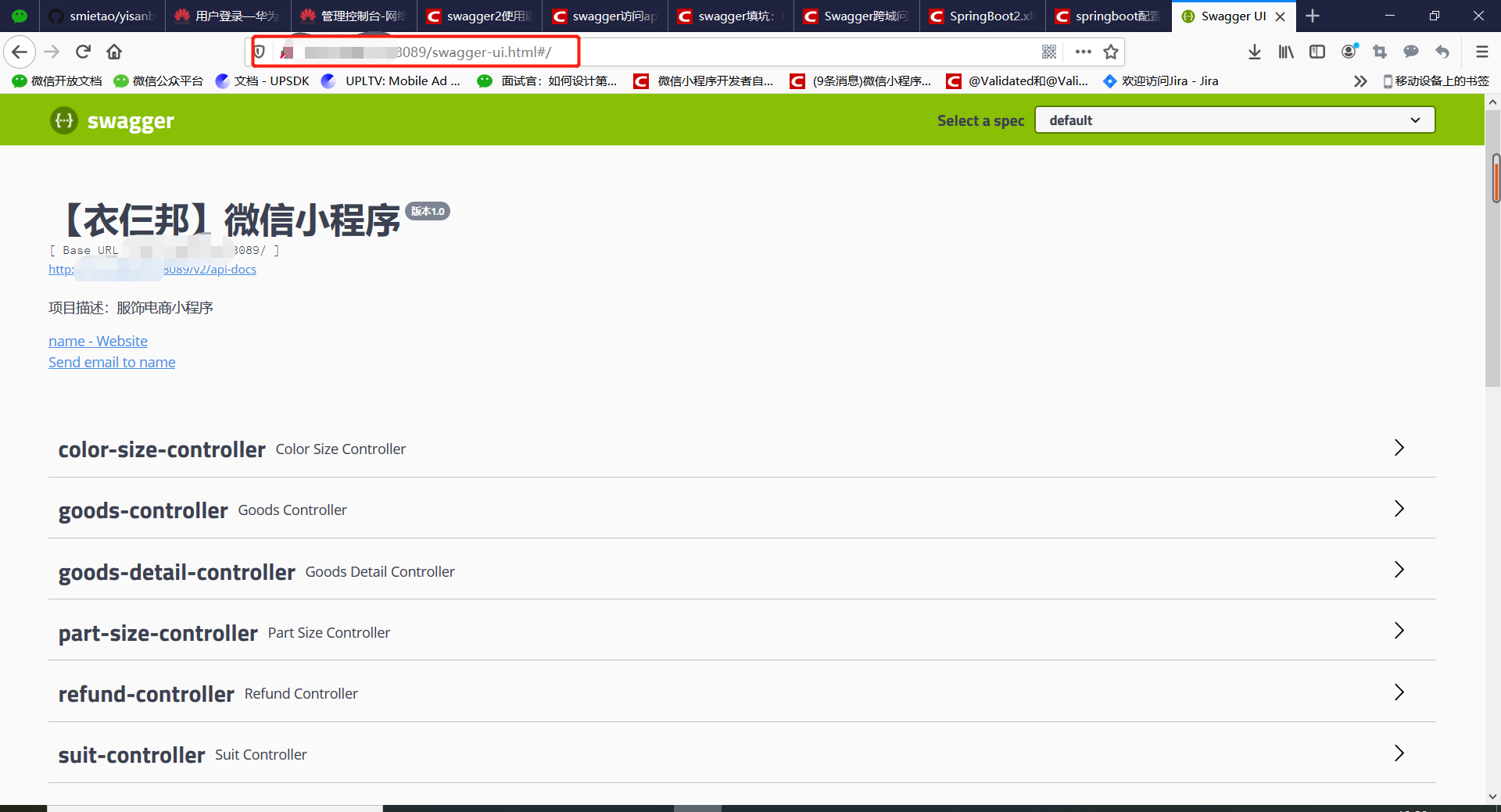The image size is (1501, 812).
Task: Open the 微信小程序开发者 bookmark
Action: coord(704,81)
